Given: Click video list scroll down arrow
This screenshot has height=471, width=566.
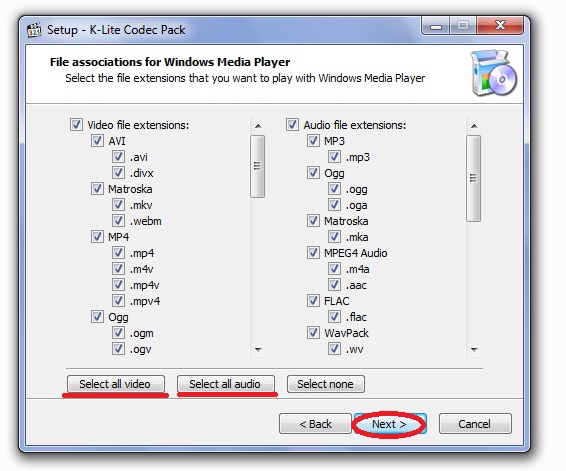Looking at the screenshot, I should [x=258, y=349].
